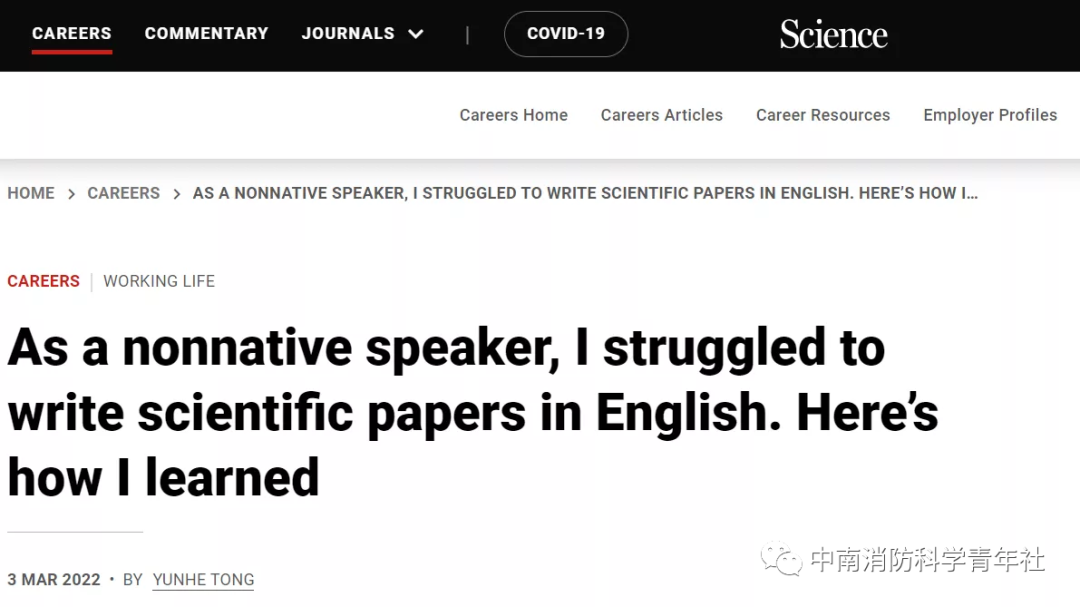Open the CAREERS top navigation tab
Screen dimensions: 1080x607
tap(72, 33)
